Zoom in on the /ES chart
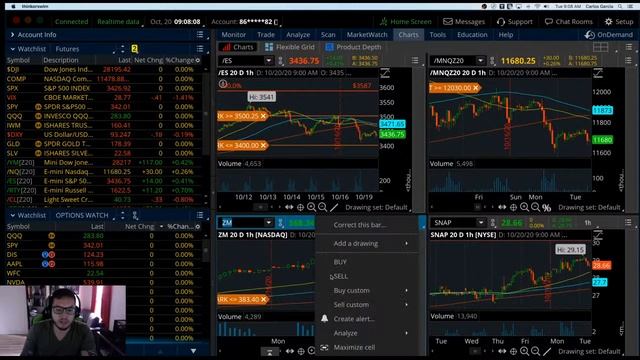The width and height of the screenshot is (640, 360). 311,207
